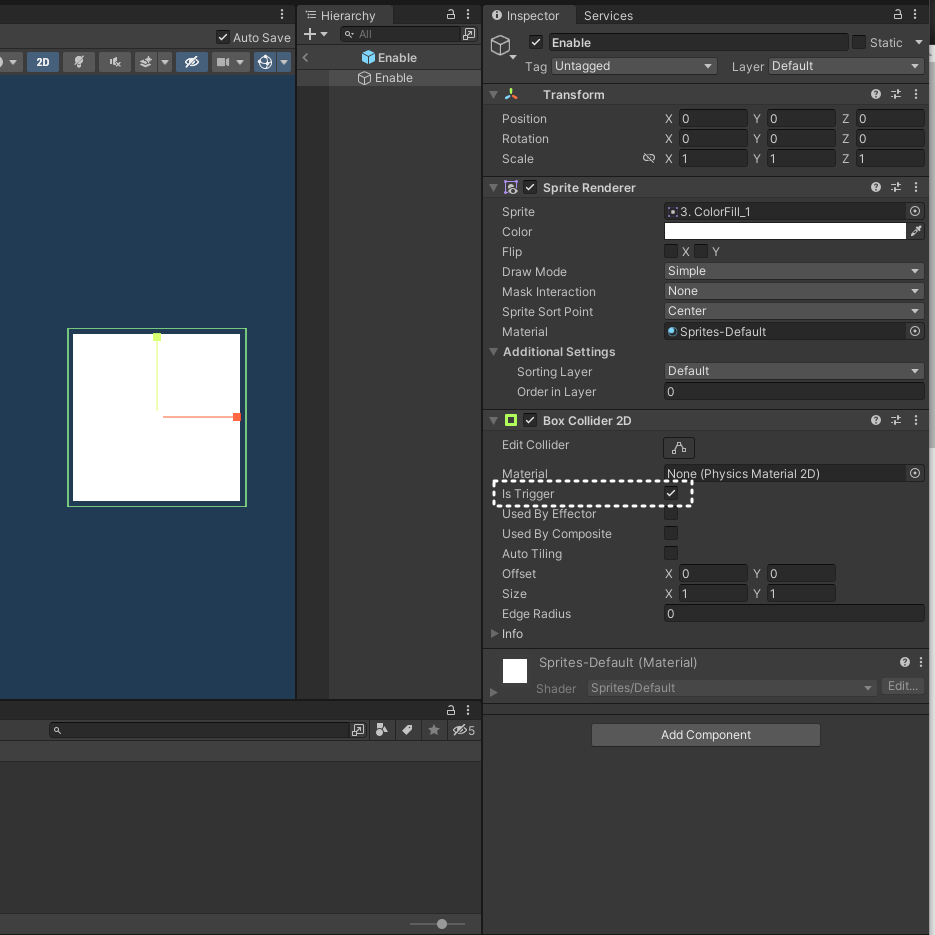
Task: Open Hierarchy search in separate window icon
Action: (469, 35)
